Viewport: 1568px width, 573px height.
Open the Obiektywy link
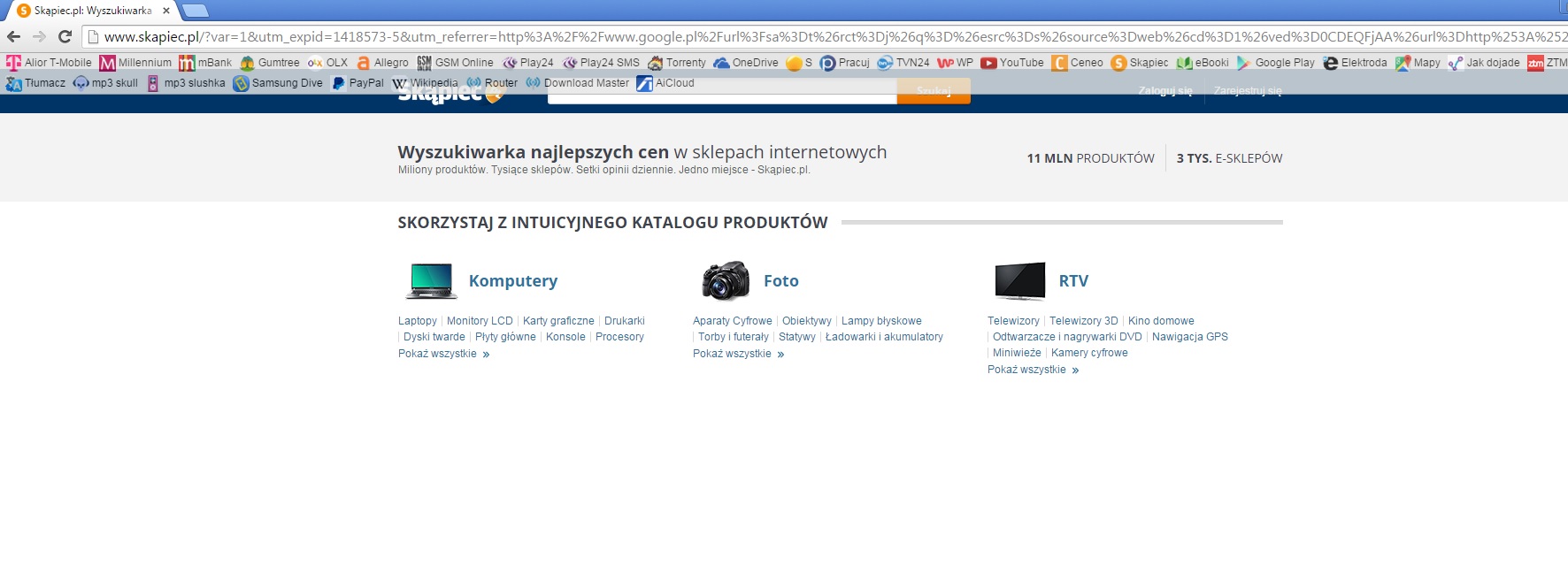(807, 321)
